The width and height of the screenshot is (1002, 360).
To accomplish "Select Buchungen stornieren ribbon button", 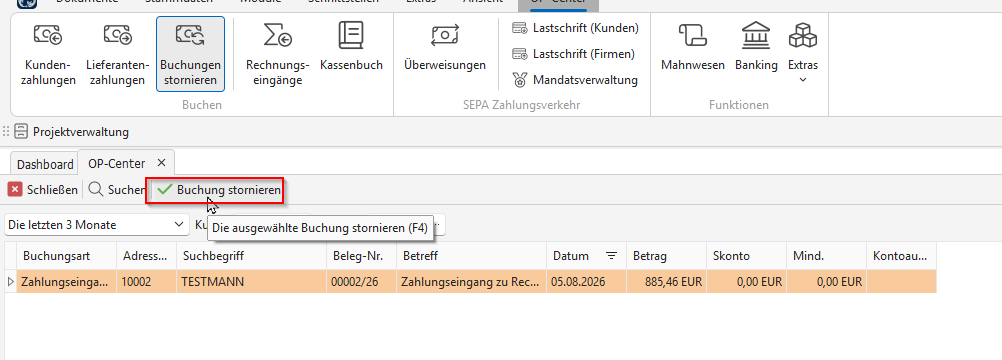I will tap(190, 55).
